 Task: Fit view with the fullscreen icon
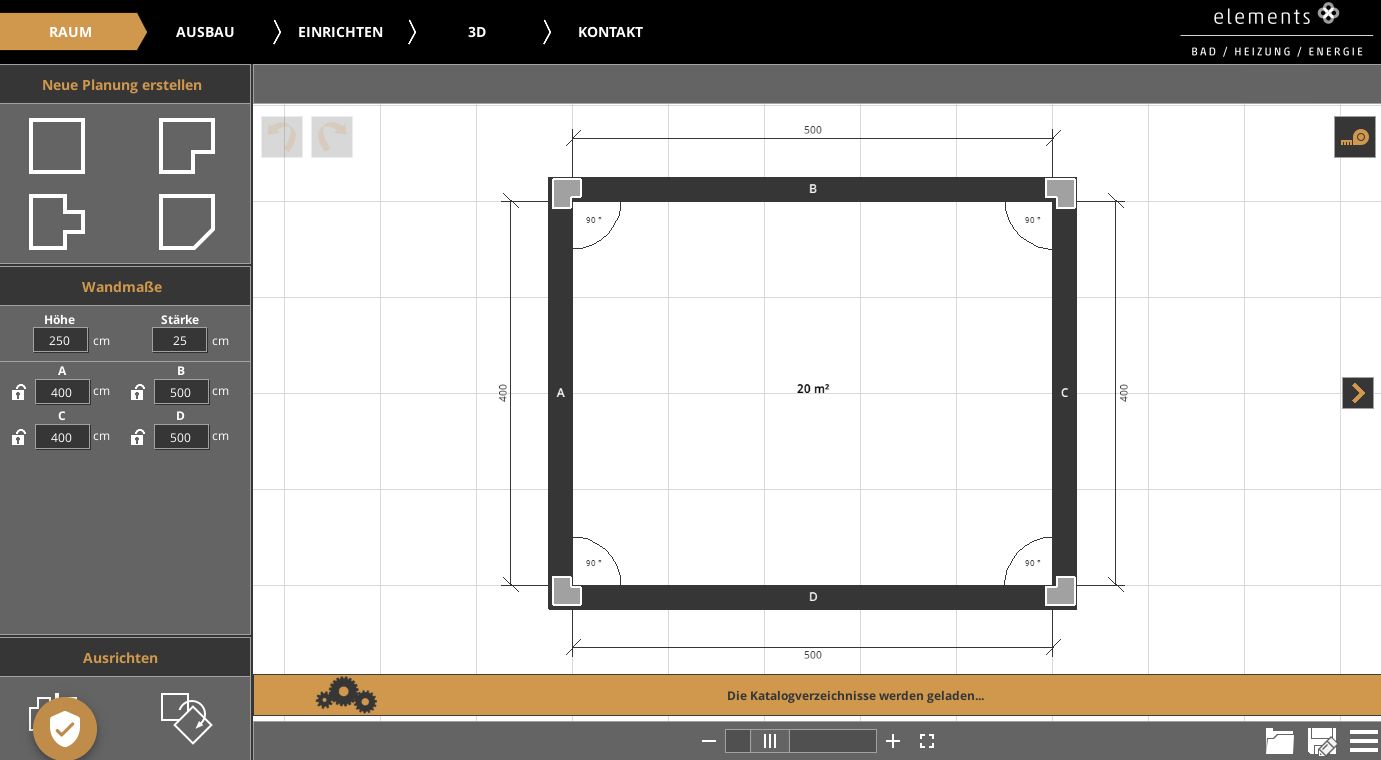coord(926,741)
